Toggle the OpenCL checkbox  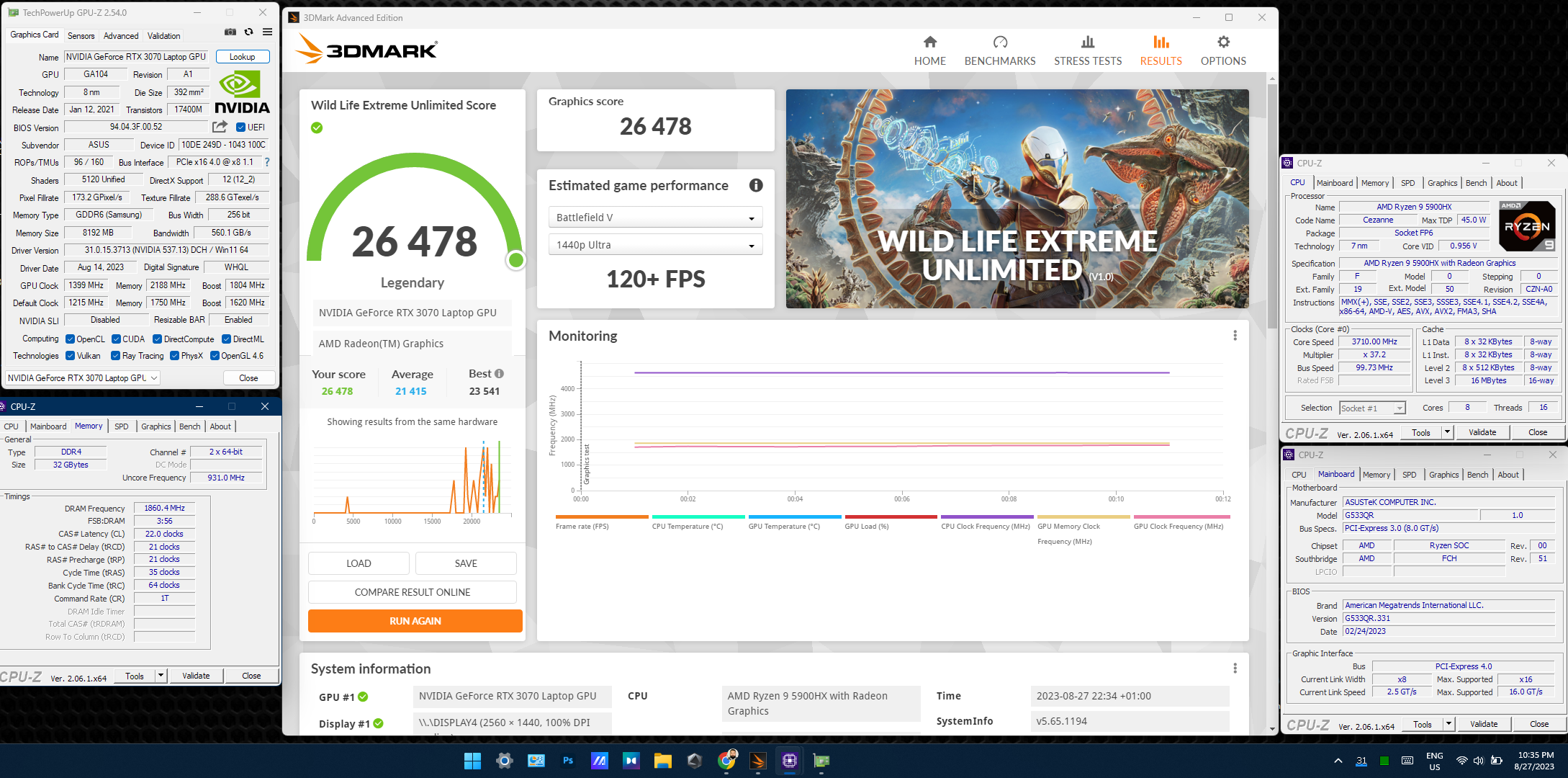click(x=70, y=339)
